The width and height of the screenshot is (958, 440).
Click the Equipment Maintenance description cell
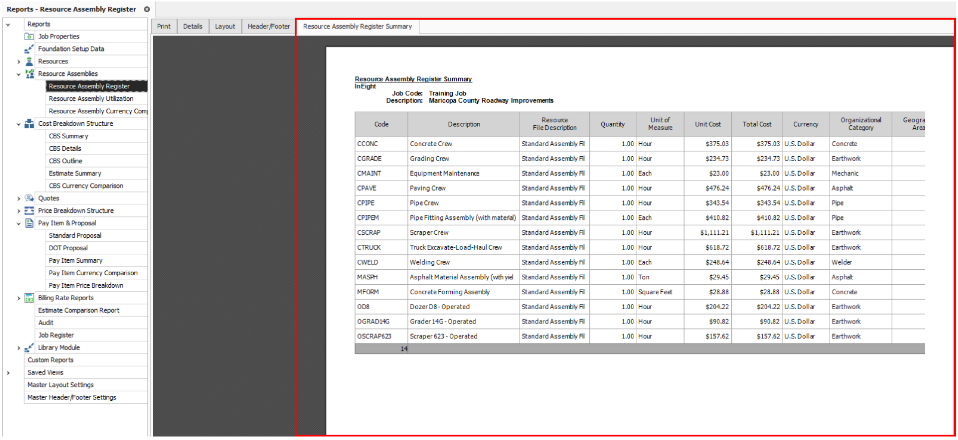pyautogui.click(x=464, y=174)
